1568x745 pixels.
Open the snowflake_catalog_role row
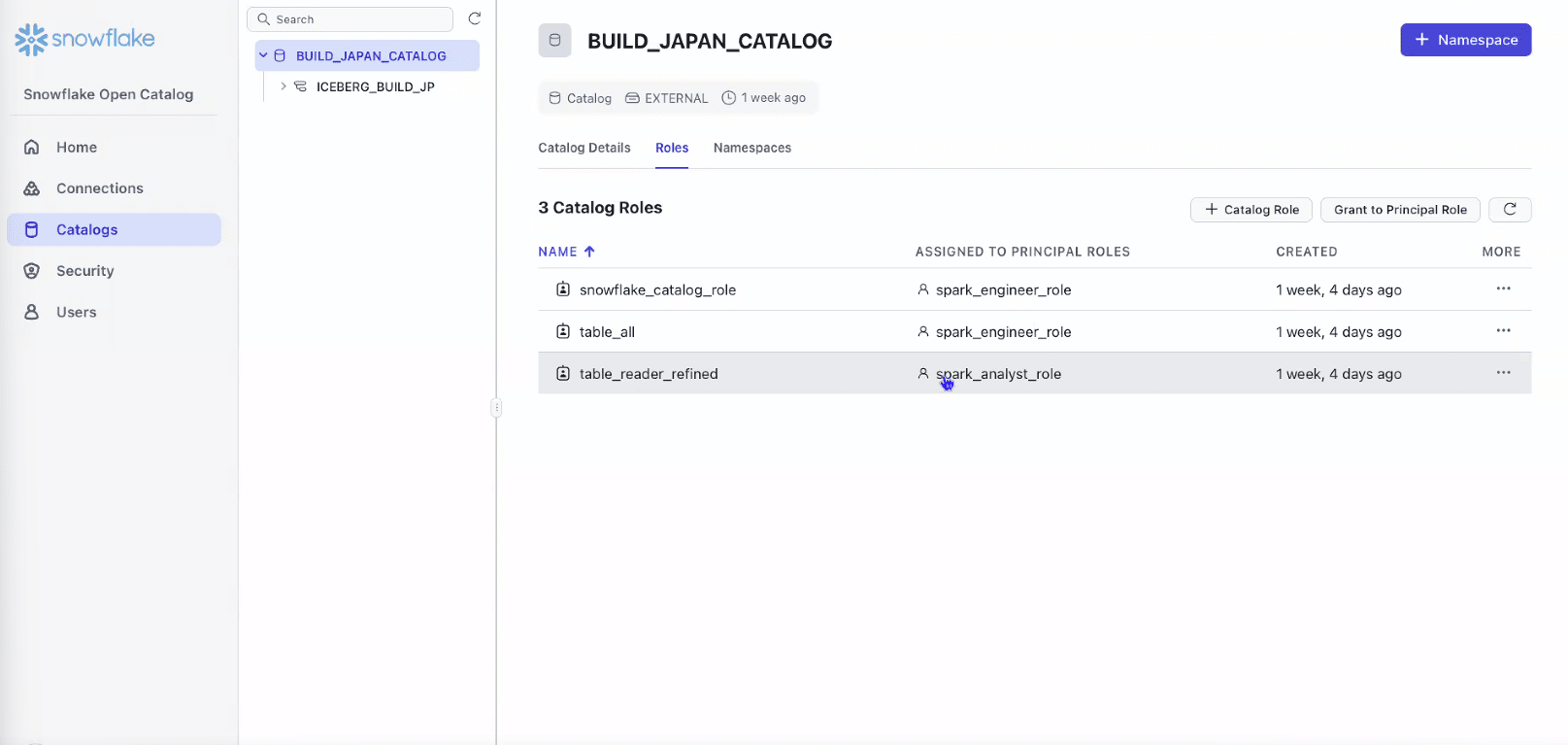(1035, 289)
